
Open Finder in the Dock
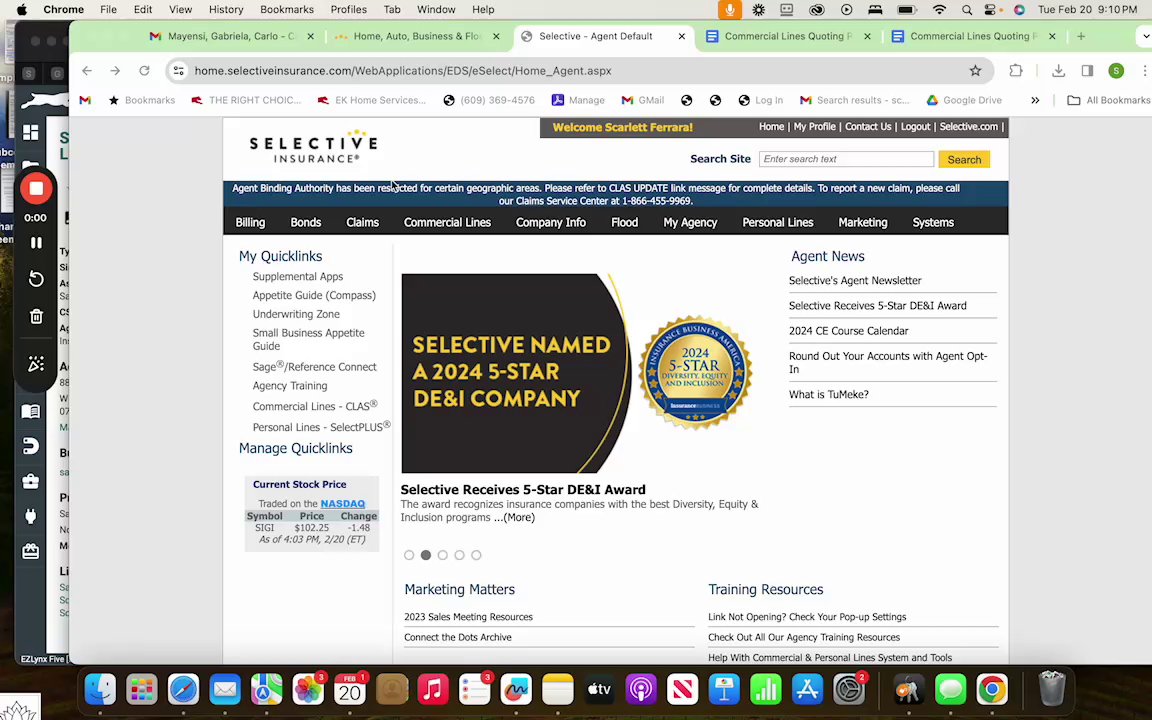tap(100, 689)
